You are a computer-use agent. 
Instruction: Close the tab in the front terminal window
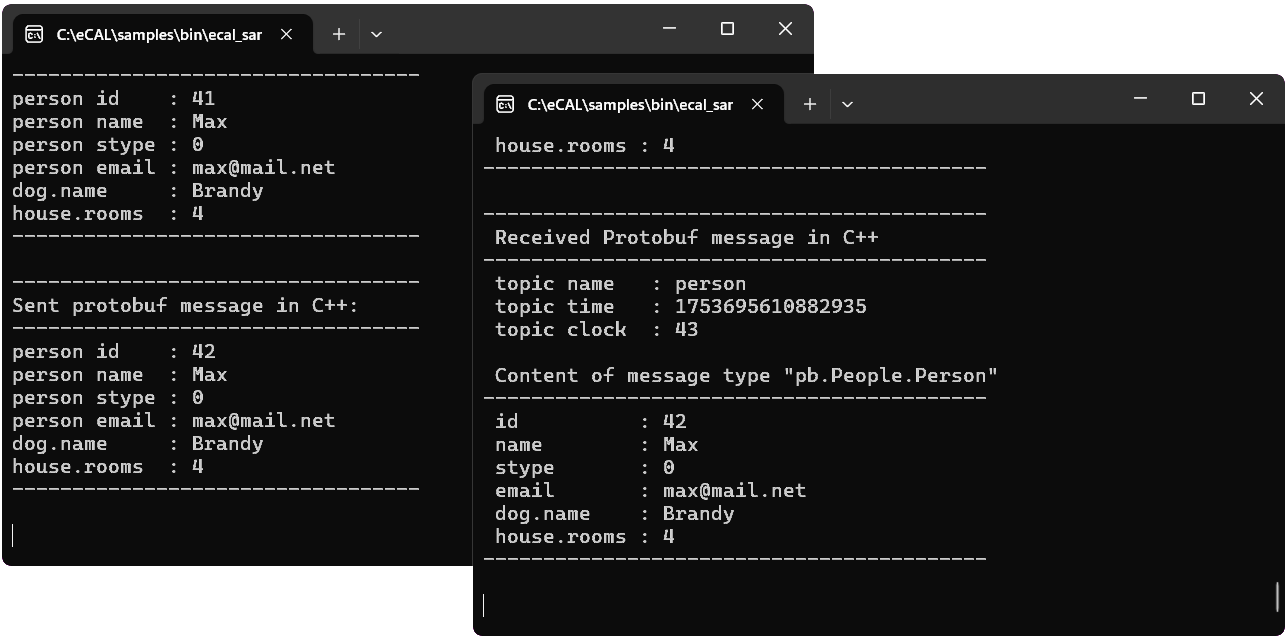757,104
